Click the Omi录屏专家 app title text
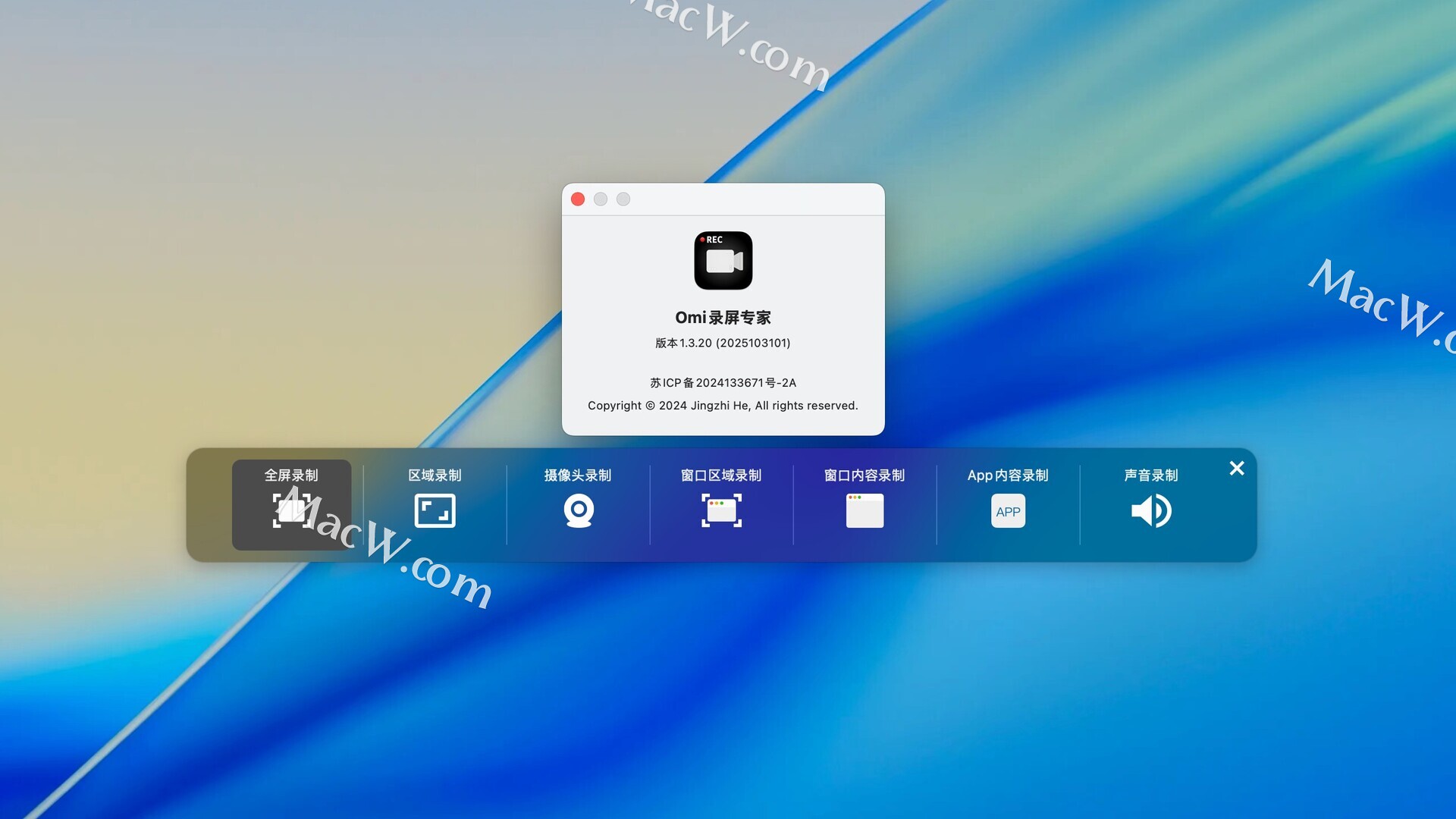Viewport: 1456px width, 819px height. click(x=723, y=318)
